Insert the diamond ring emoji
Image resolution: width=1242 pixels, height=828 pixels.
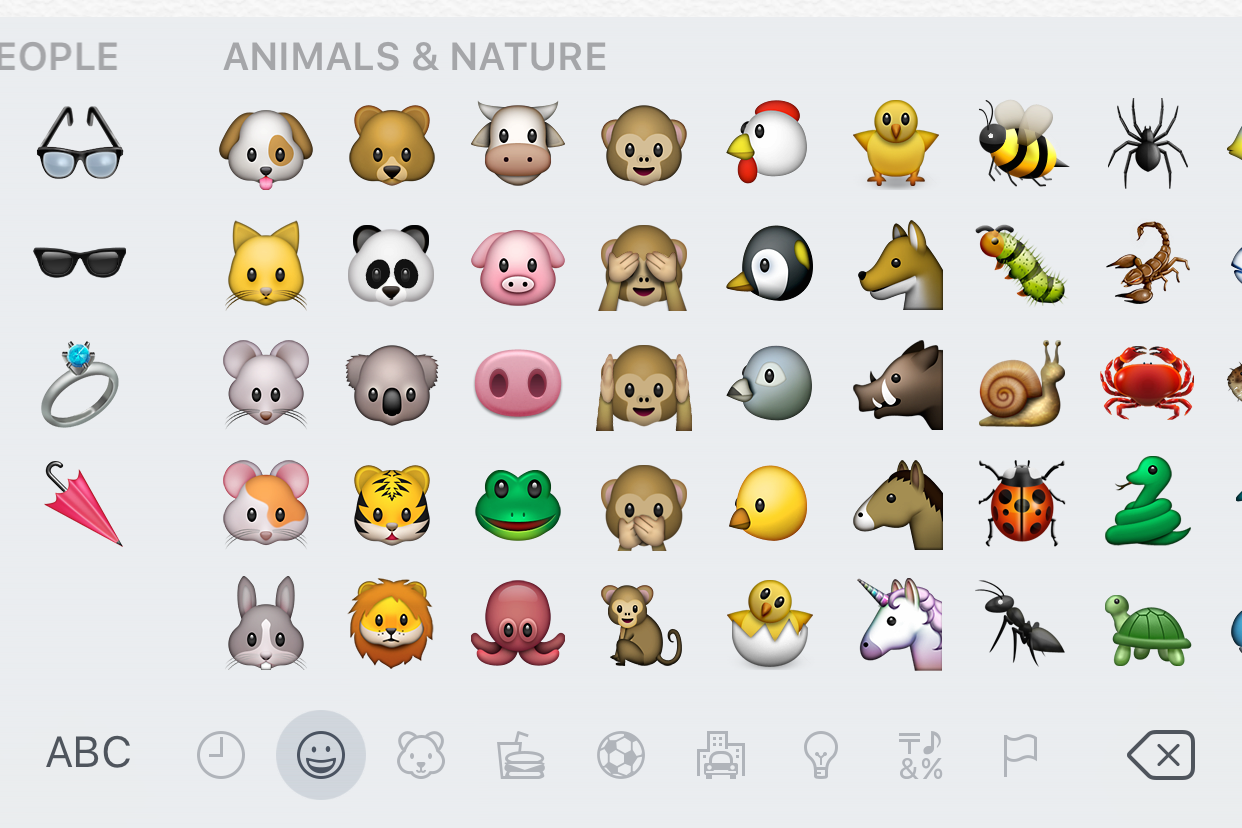click(x=80, y=383)
